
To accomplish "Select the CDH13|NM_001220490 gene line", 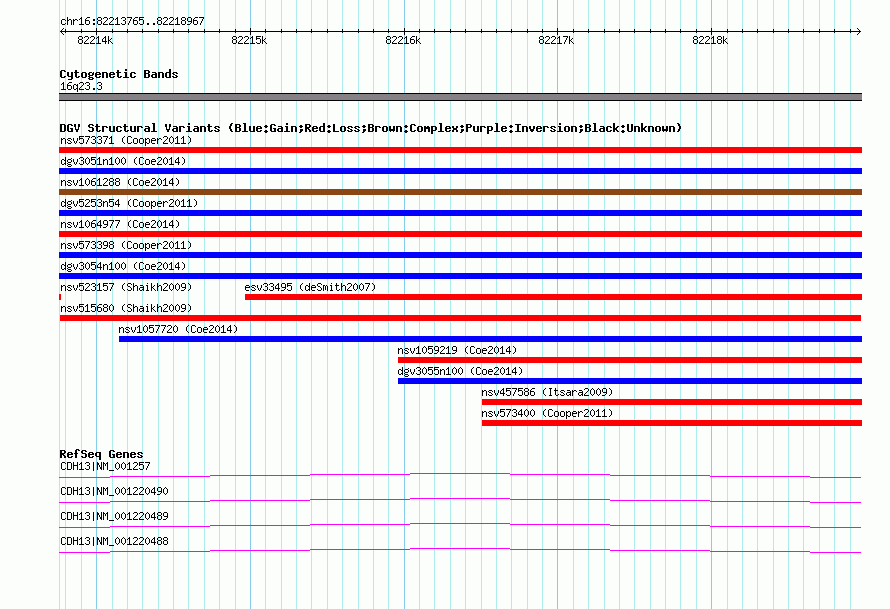I will coord(460,501).
